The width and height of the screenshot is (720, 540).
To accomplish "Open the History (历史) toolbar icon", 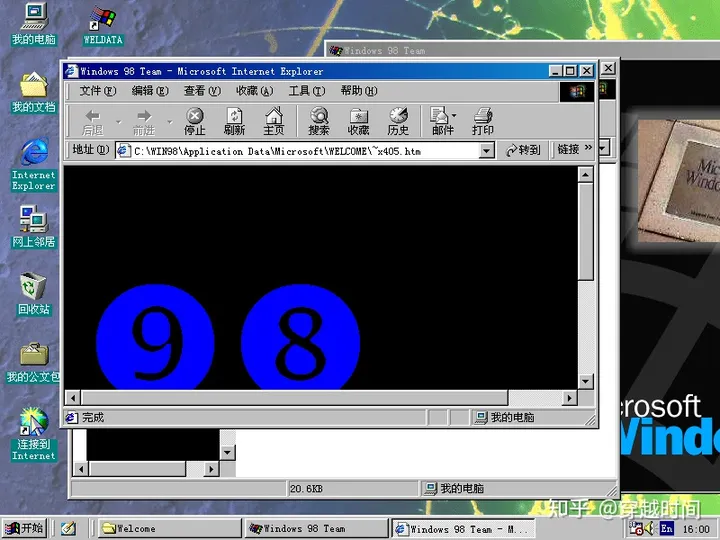I will point(398,122).
